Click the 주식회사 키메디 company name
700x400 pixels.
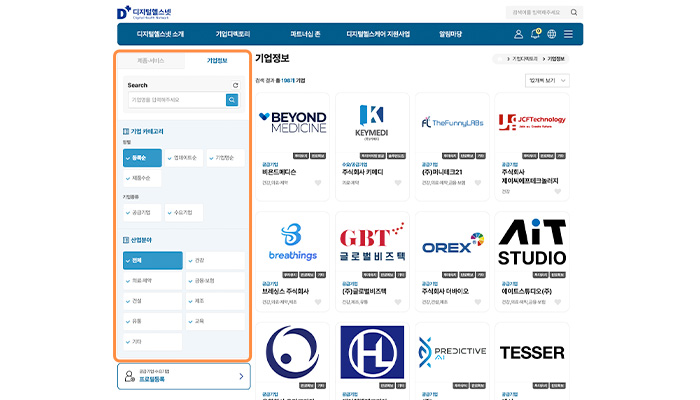[x=362, y=172]
